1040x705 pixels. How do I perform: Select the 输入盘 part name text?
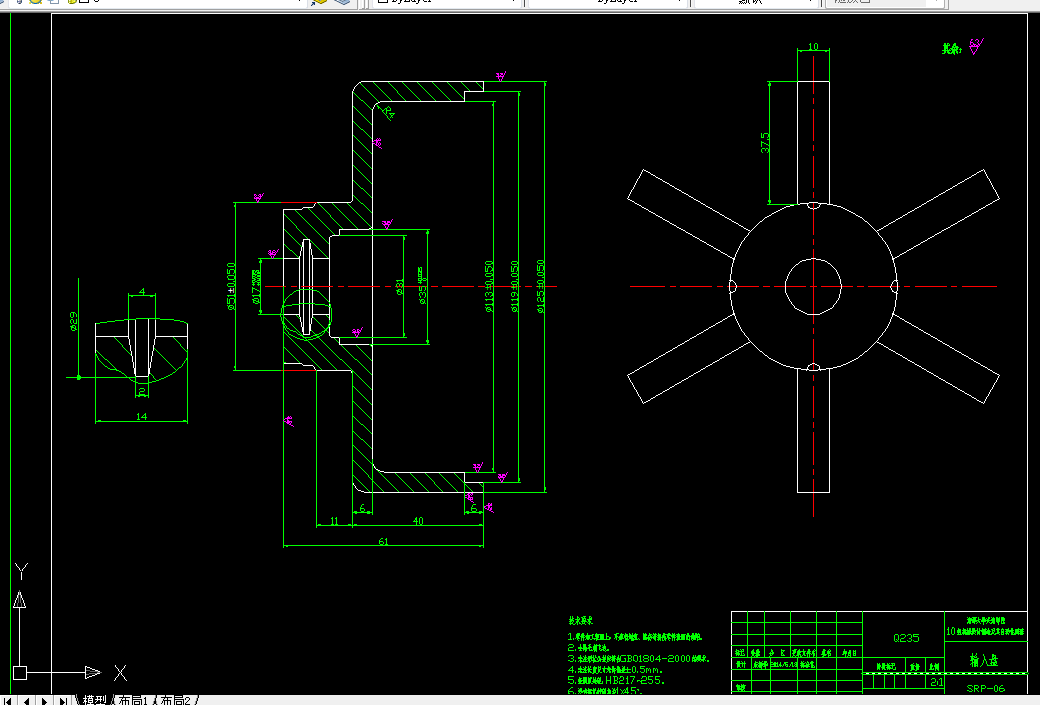[x=984, y=660]
